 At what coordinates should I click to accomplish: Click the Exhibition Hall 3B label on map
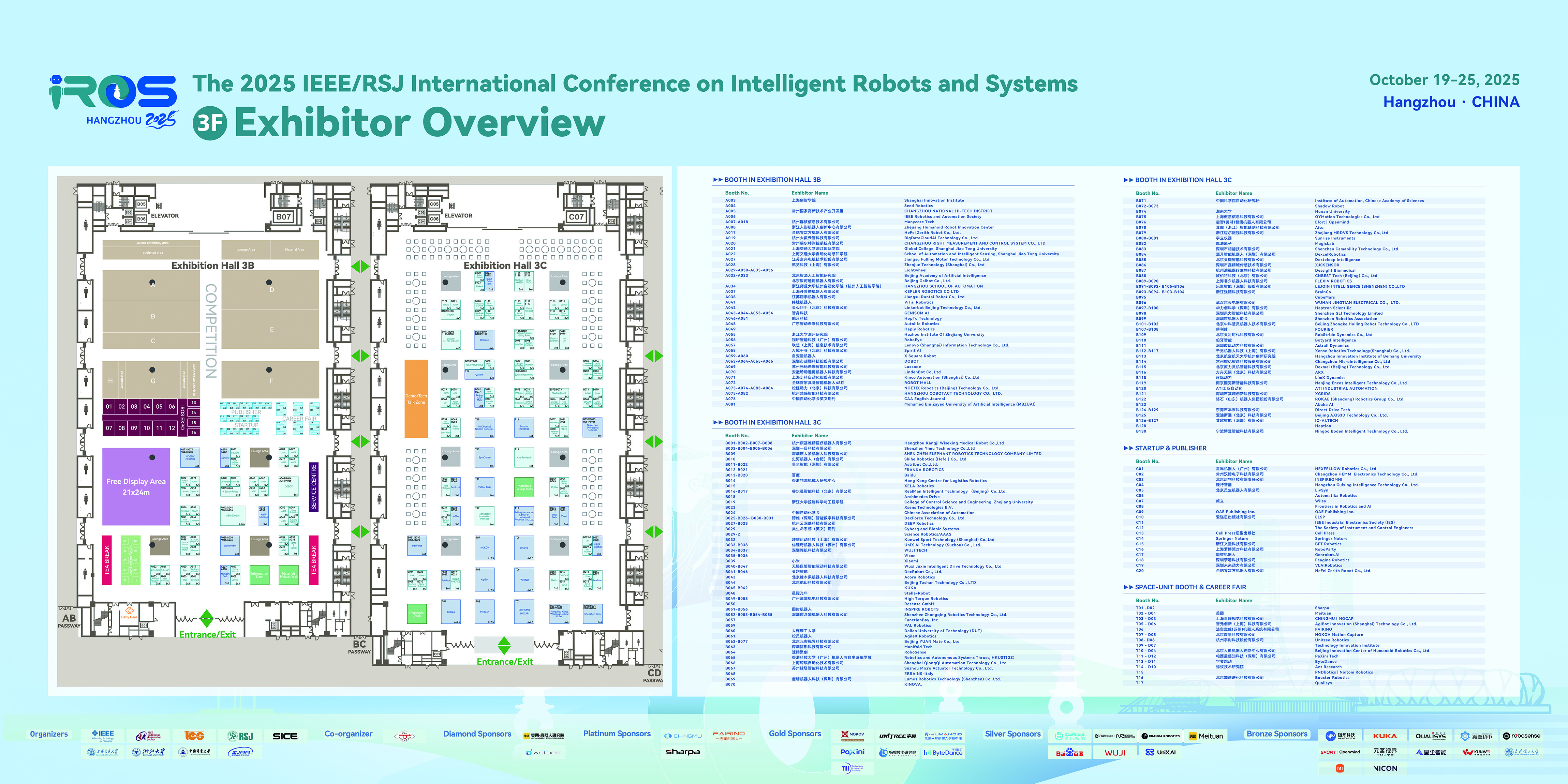pos(212,266)
